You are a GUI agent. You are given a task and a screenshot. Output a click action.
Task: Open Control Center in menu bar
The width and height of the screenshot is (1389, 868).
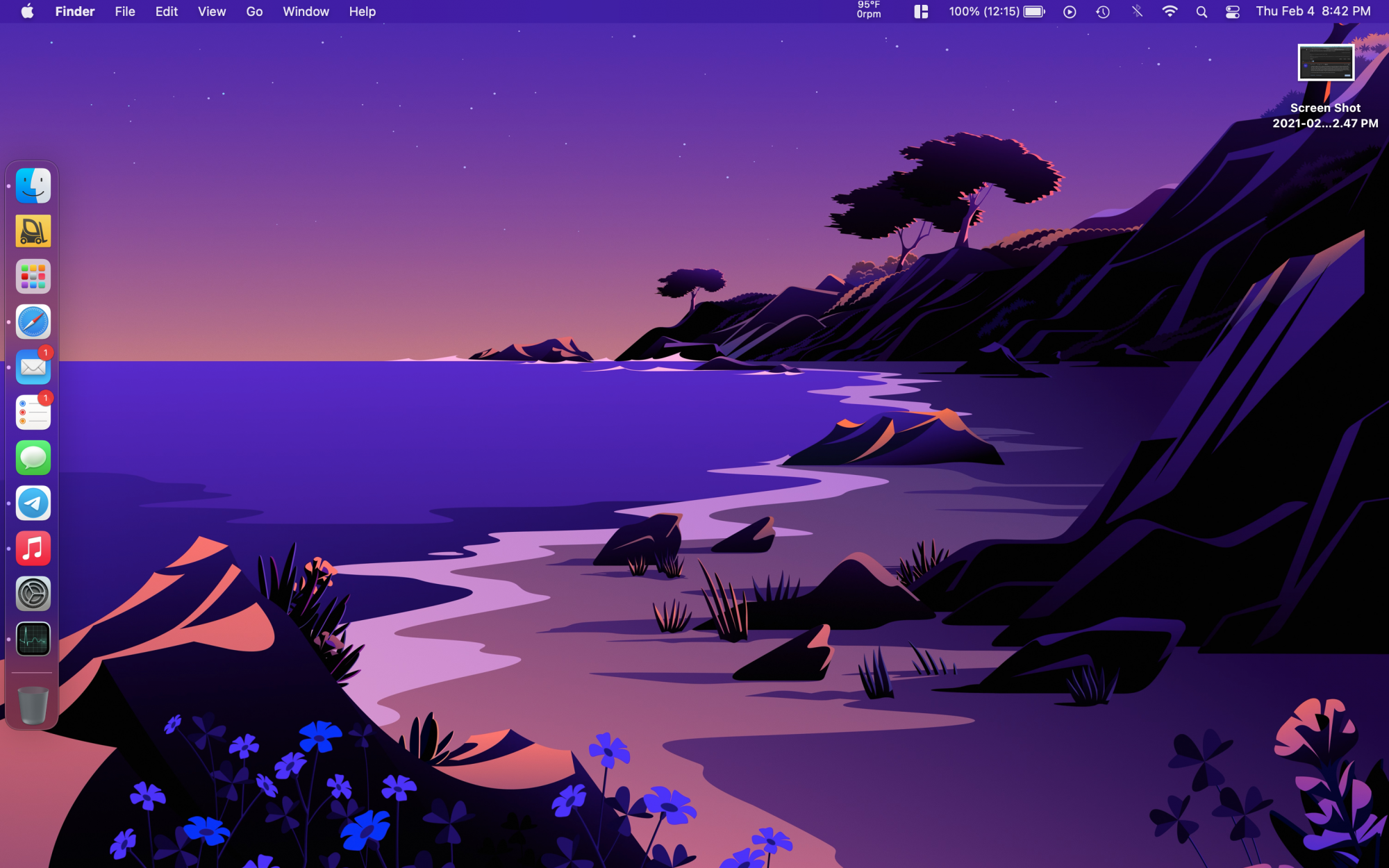(x=1233, y=12)
